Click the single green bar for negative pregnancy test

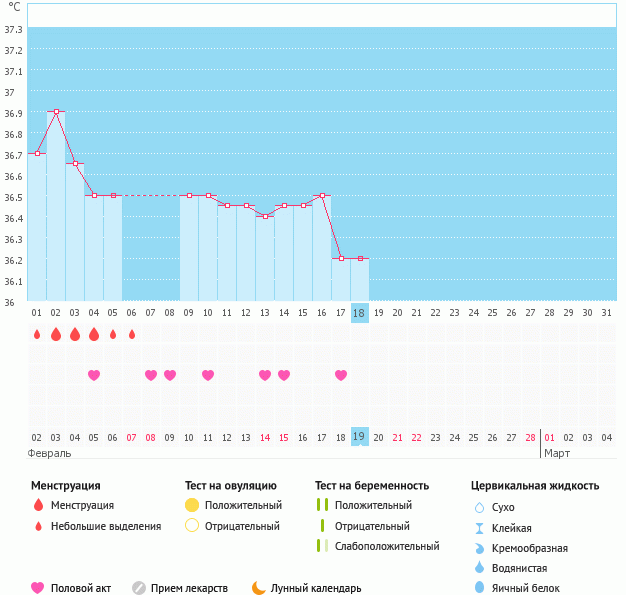click(x=323, y=526)
